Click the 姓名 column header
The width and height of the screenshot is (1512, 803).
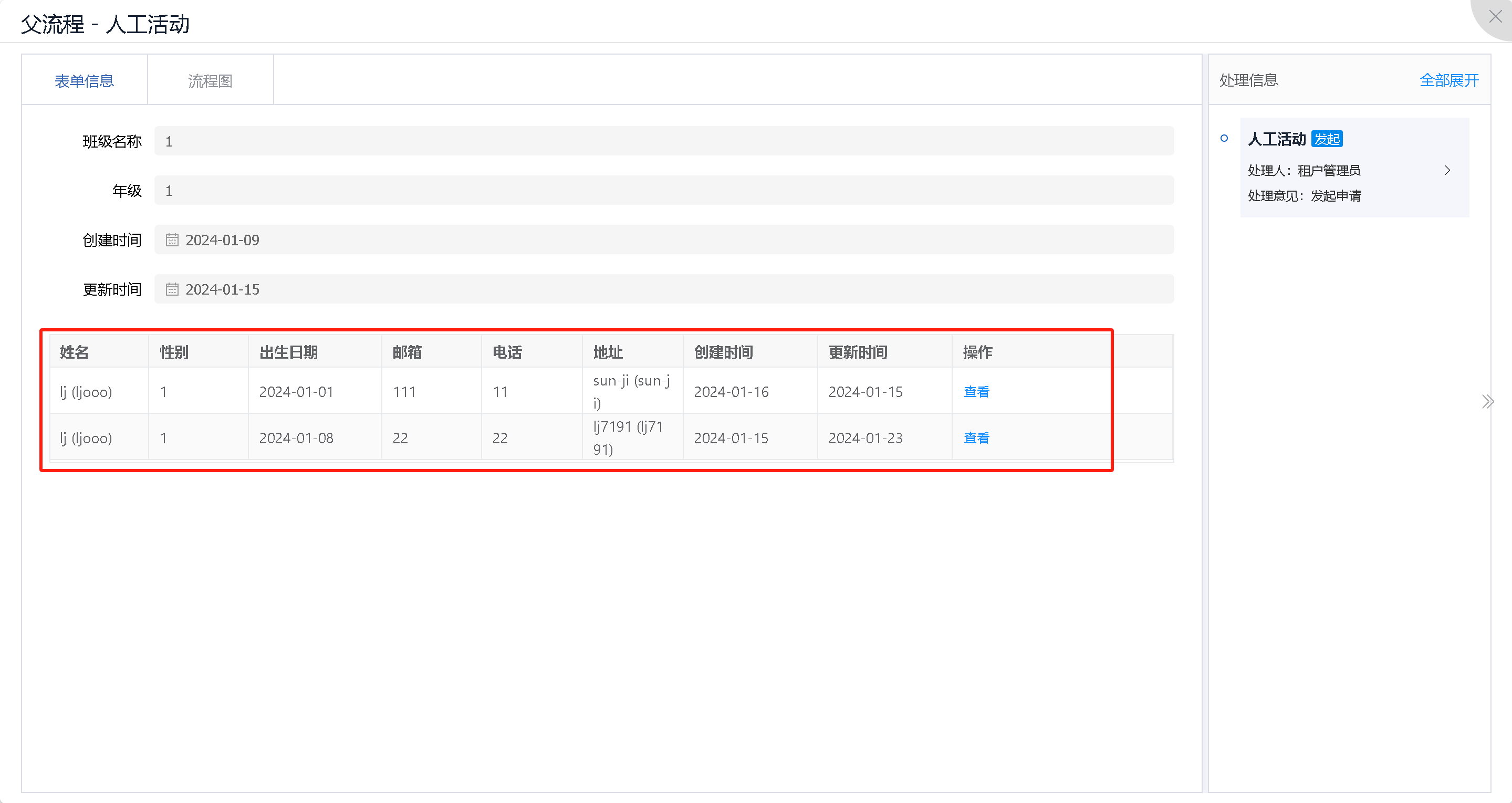point(75,352)
